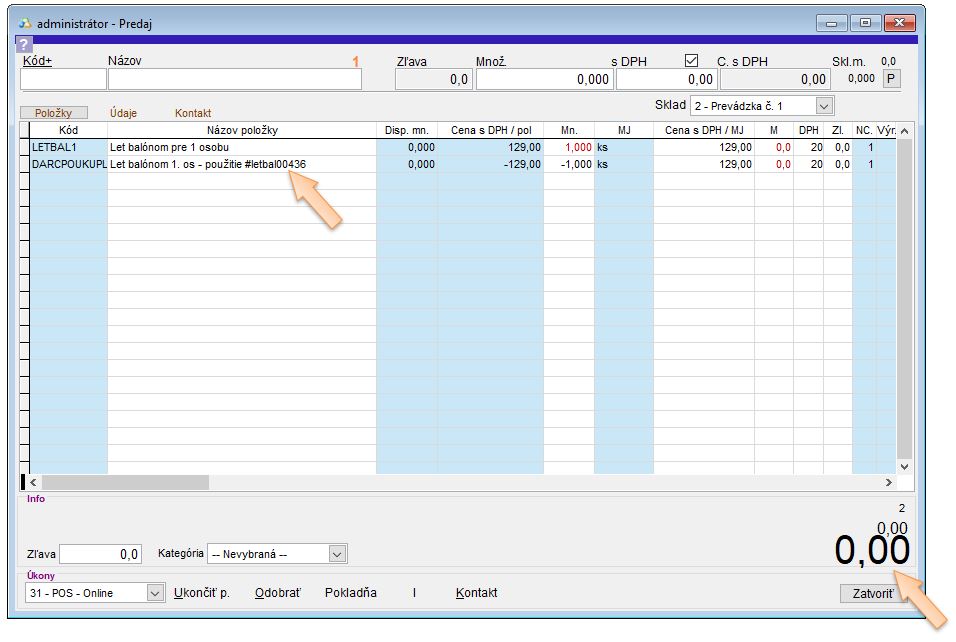Click the Zľava field in the Info panel
This screenshot has height=642, width=956.
click(100, 554)
